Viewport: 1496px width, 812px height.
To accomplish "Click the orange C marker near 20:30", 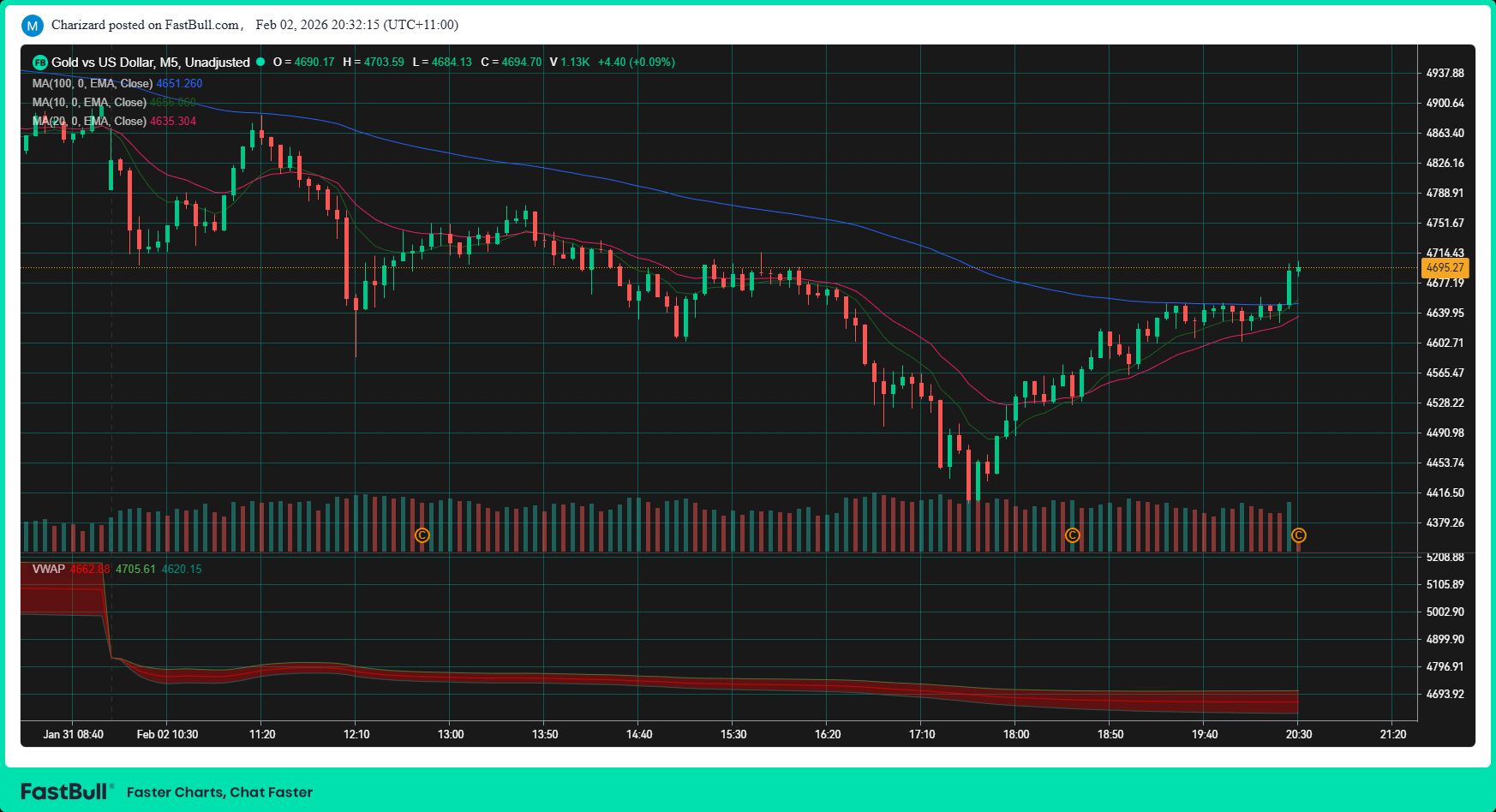I will click(x=1298, y=535).
